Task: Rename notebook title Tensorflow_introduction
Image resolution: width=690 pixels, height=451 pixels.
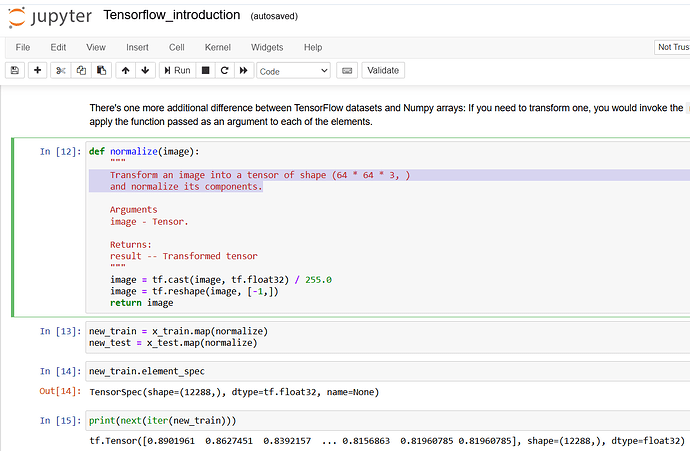Action: coord(172,15)
